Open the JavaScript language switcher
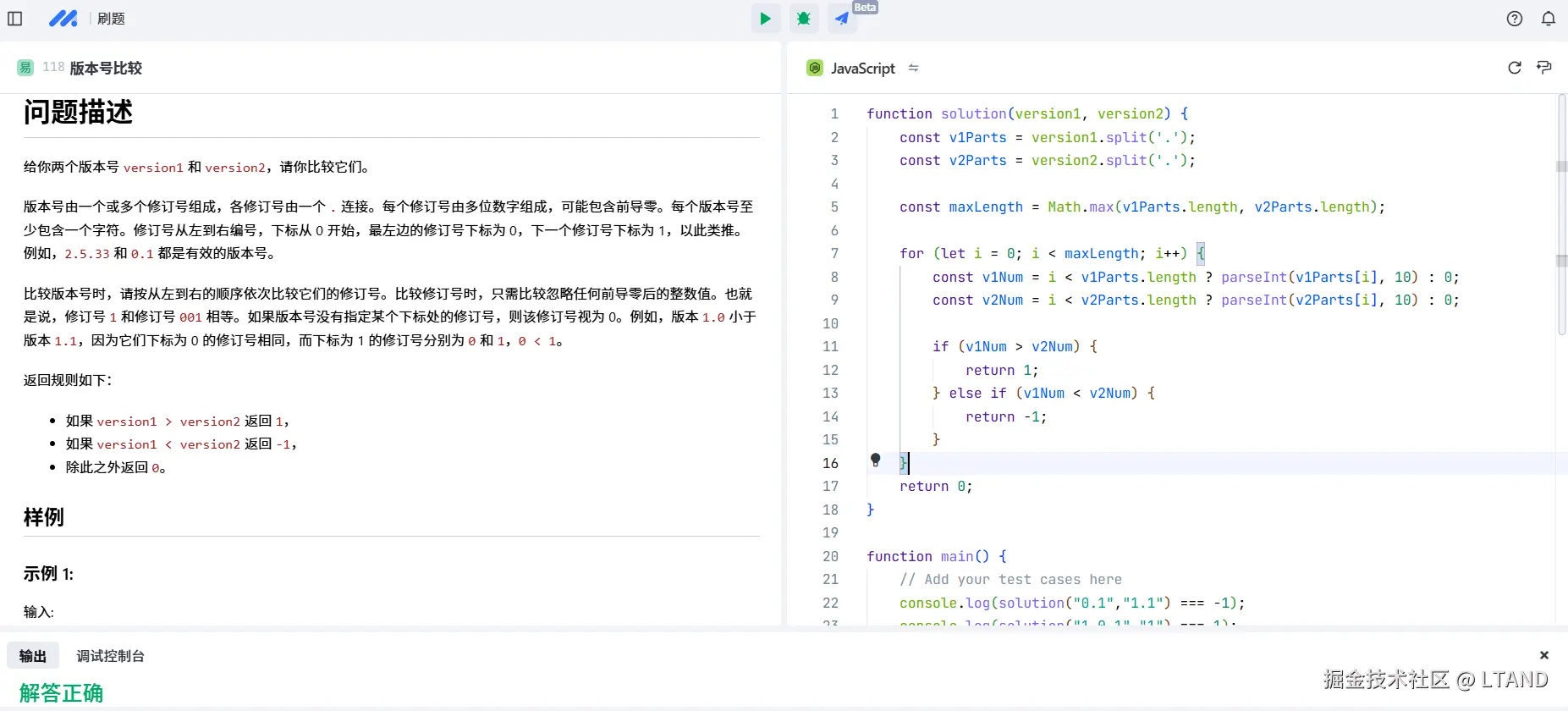 [913, 68]
